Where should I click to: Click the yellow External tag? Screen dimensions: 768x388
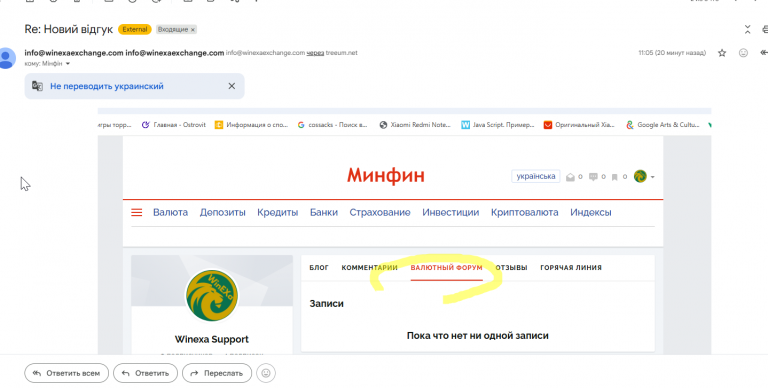click(x=135, y=29)
